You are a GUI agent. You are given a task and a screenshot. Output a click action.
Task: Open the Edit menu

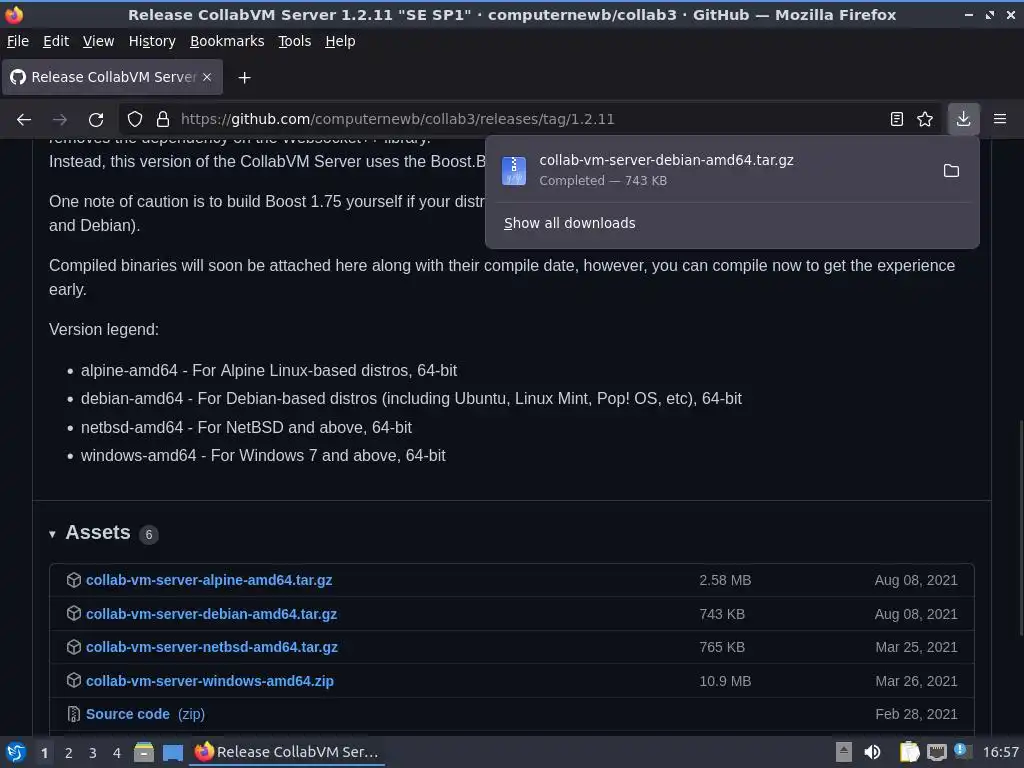56,41
